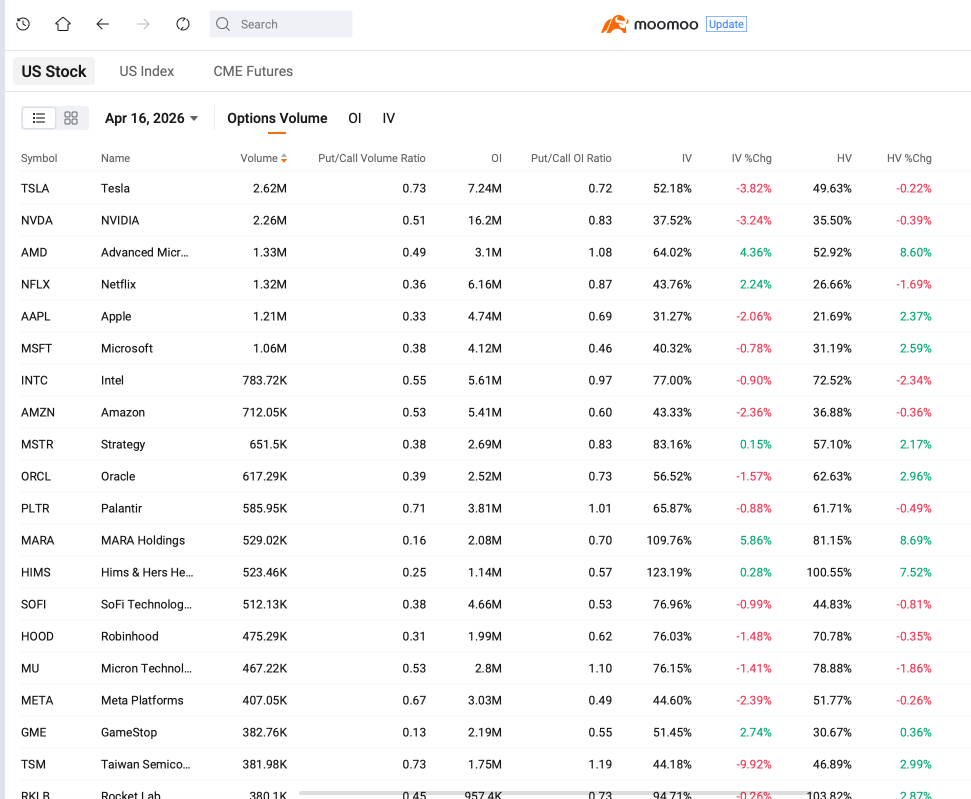Click the moomoo logo
This screenshot has height=799, width=971.
click(649, 24)
